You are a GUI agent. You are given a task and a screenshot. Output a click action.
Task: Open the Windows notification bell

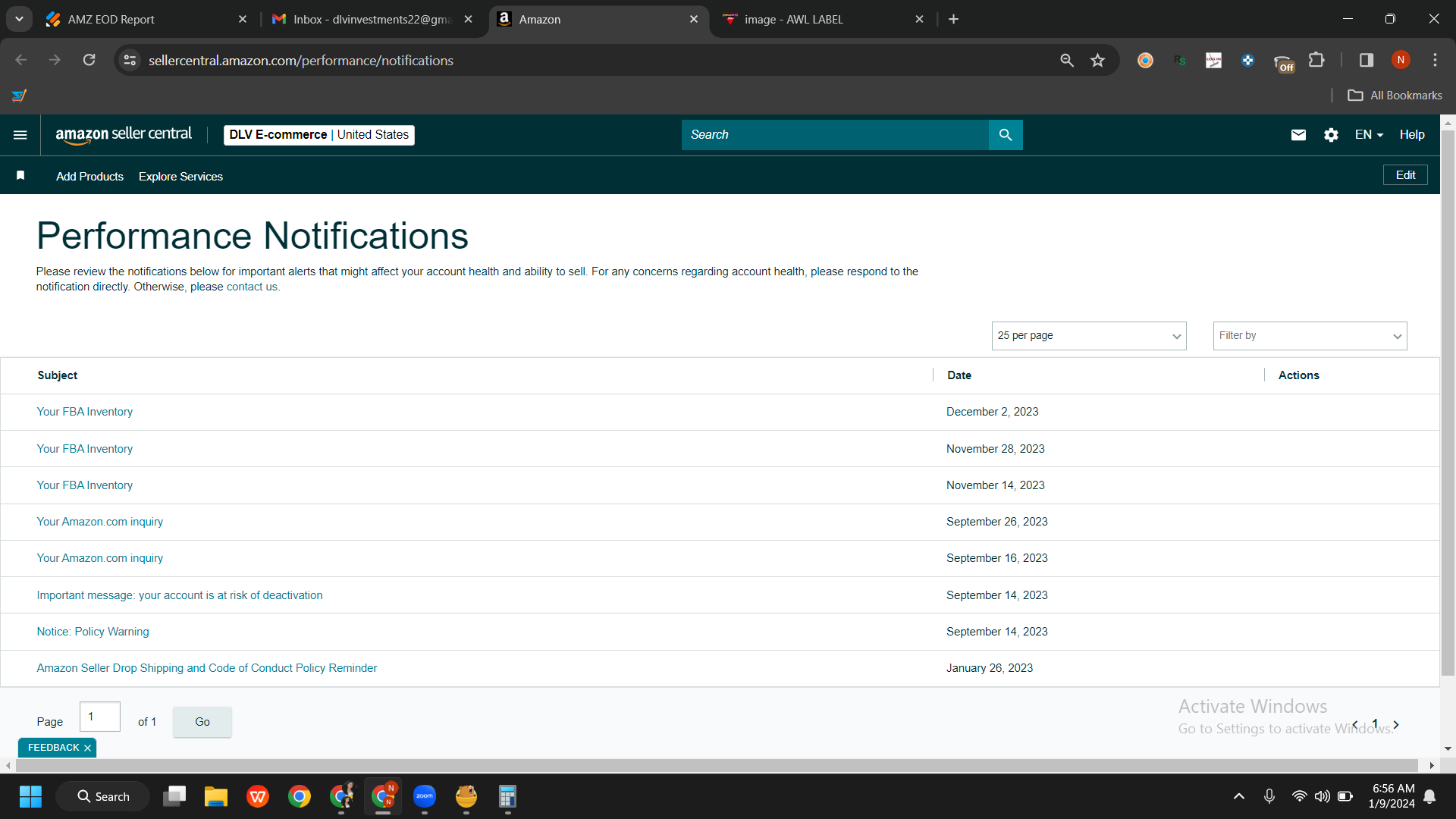[1429, 796]
